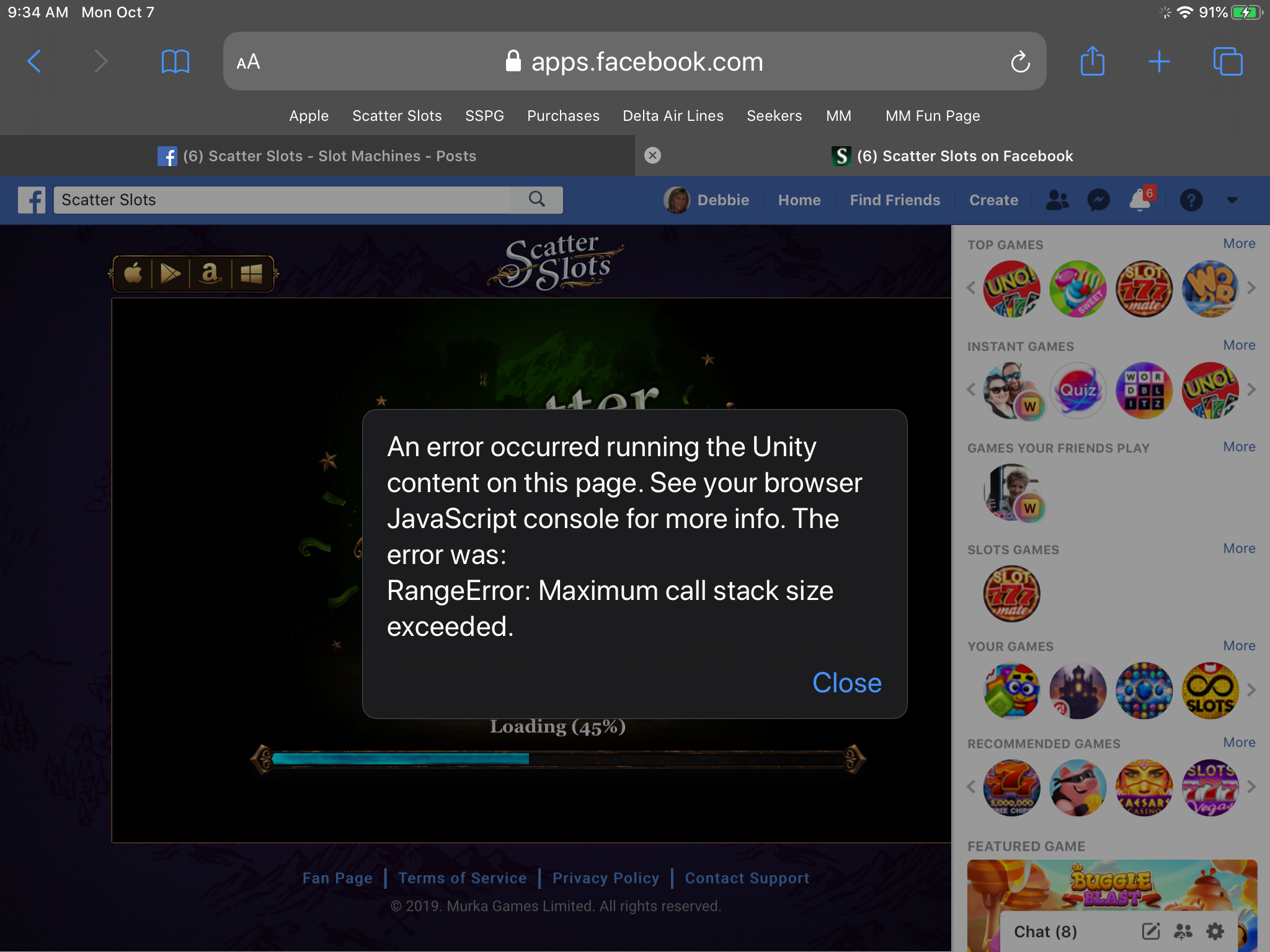Open the Facebook help question icon
The width and height of the screenshot is (1270, 952).
coord(1191,200)
